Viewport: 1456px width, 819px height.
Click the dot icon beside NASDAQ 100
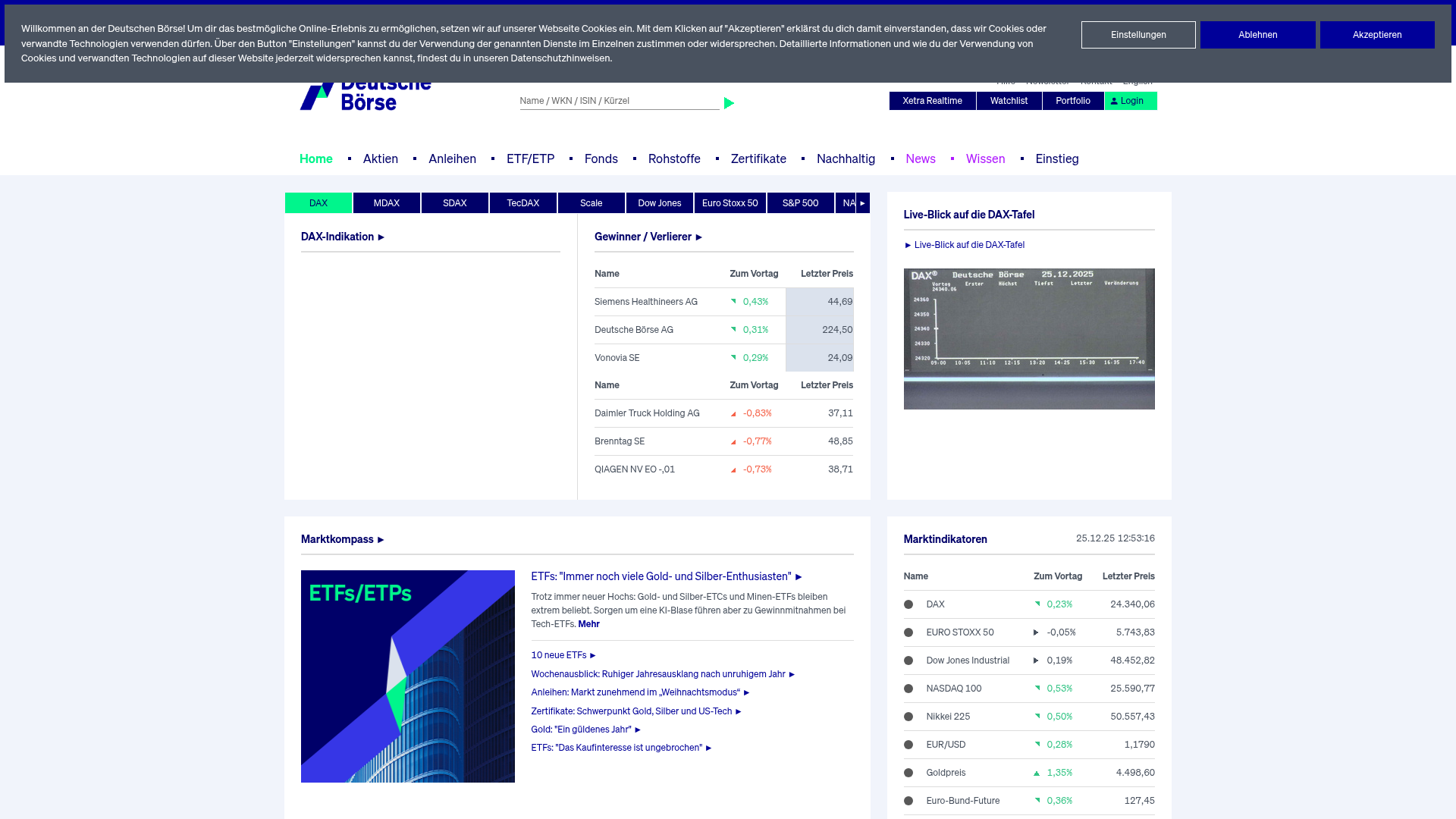point(908,689)
